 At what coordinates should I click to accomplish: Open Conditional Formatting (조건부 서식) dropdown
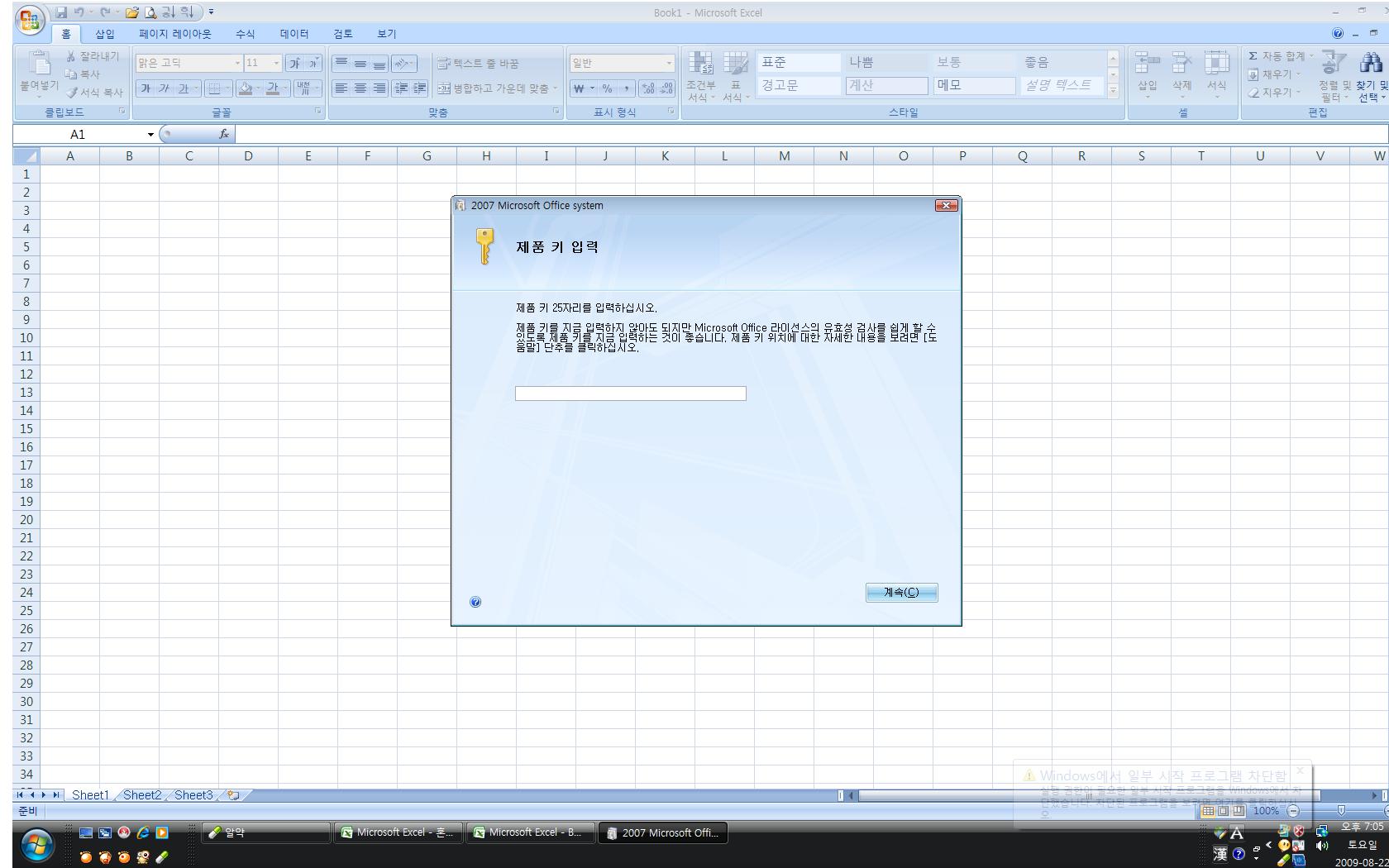click(701, 77)
